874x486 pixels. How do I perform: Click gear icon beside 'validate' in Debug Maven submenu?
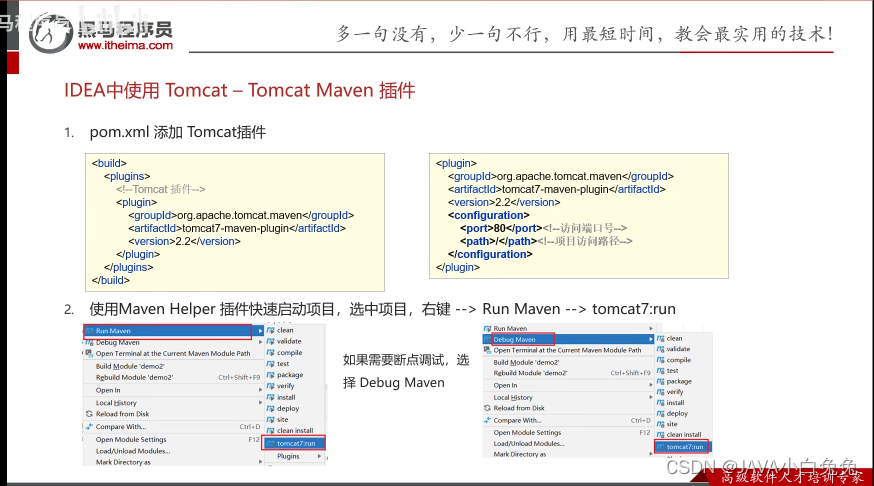tap(661, 349)
